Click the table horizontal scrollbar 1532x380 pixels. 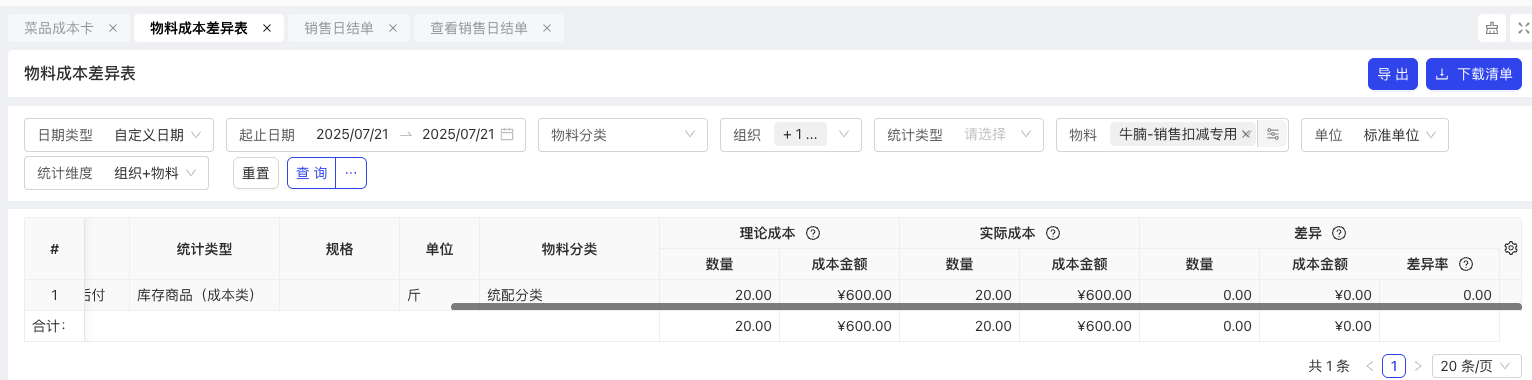(x=974, y=307)
